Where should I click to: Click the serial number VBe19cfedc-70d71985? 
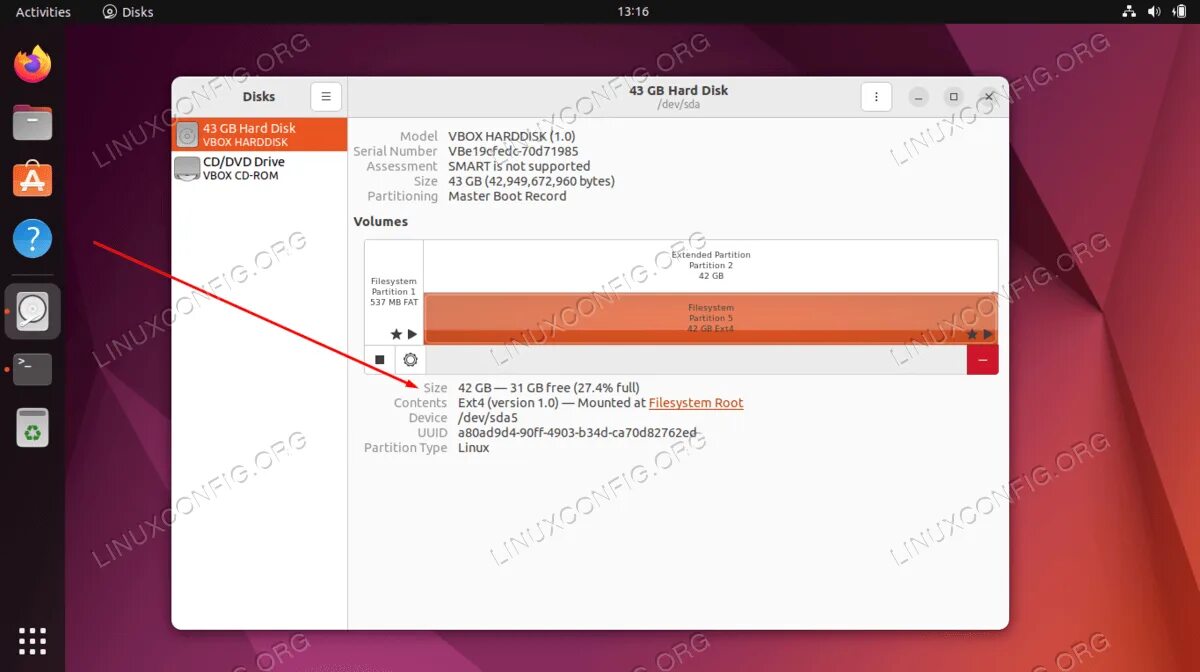pos(513,151)
